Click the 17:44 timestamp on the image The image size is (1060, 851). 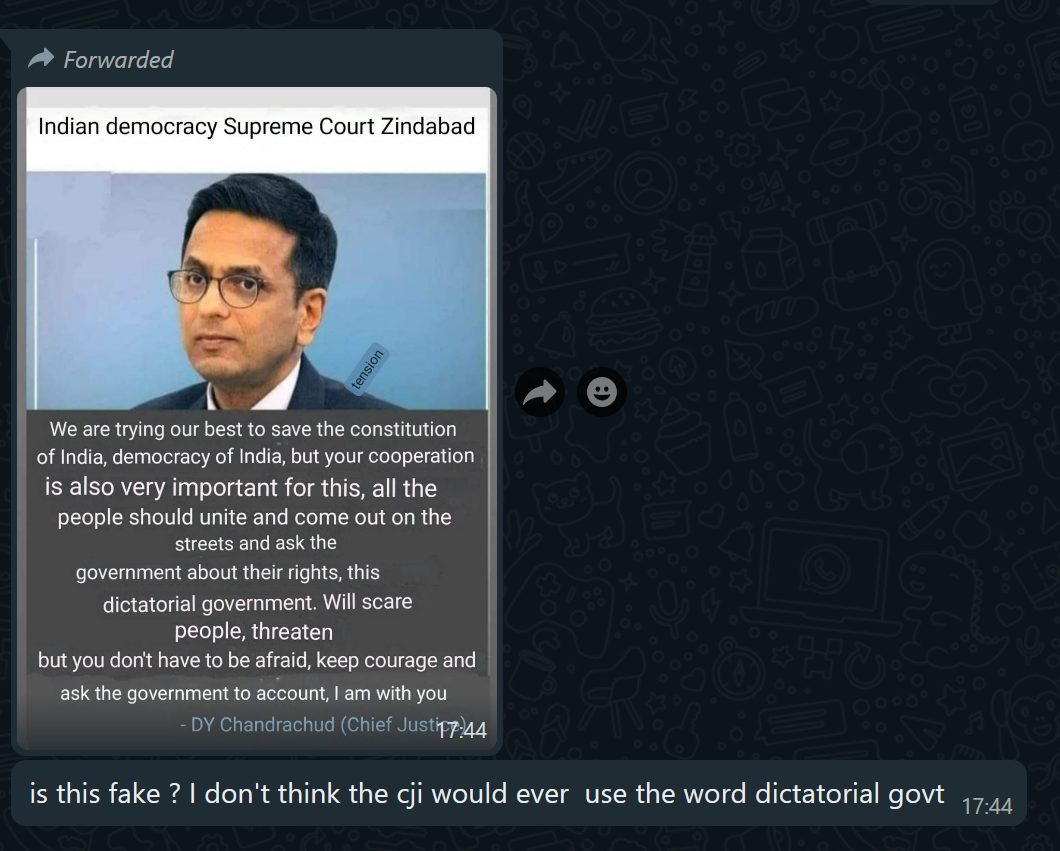coord(462,731)
